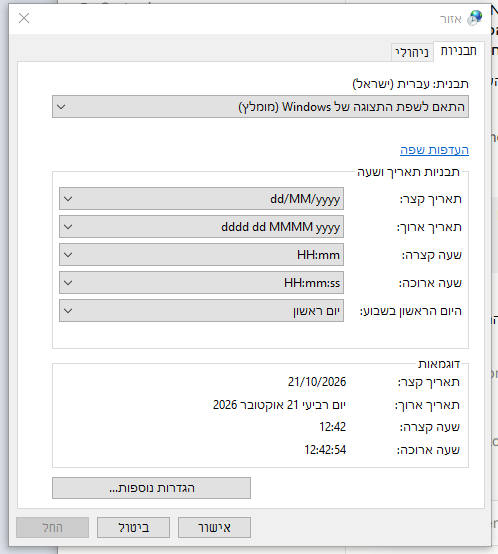Click the שעה ארוכה: label in formats group
Screen dimensions: 498x554
(430, 283)
